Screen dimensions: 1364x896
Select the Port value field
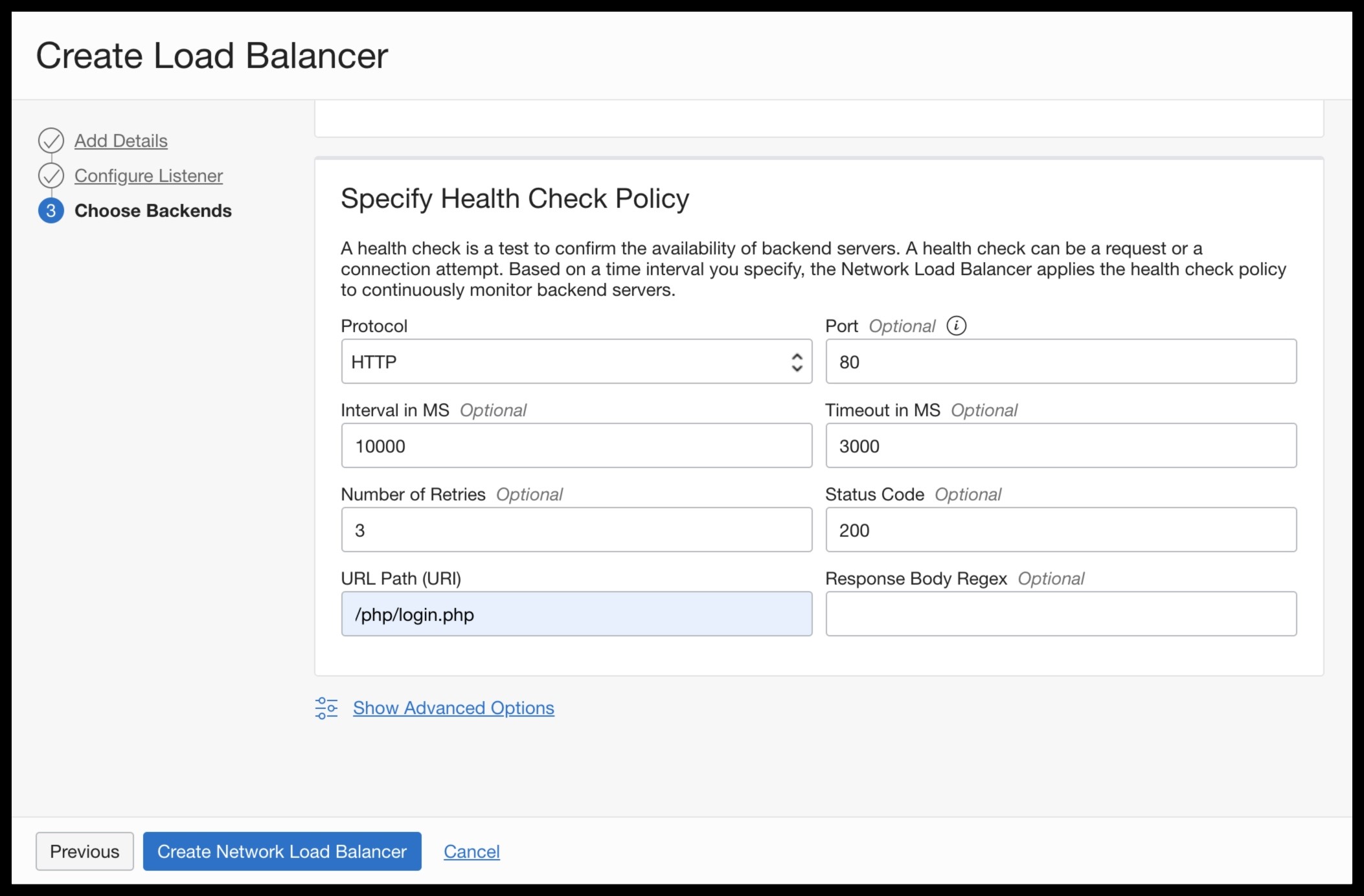pos(1060,361)
